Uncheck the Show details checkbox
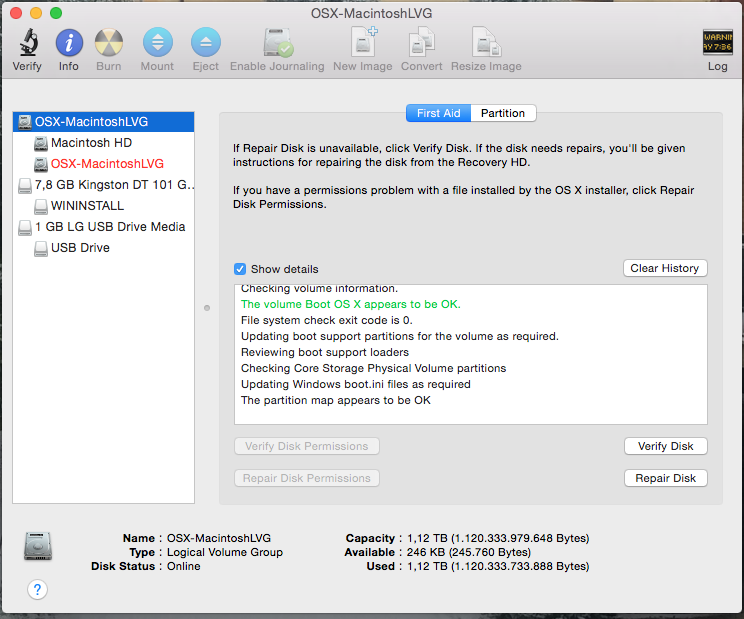The image size is (744, 619). click(x=240, y=269)
